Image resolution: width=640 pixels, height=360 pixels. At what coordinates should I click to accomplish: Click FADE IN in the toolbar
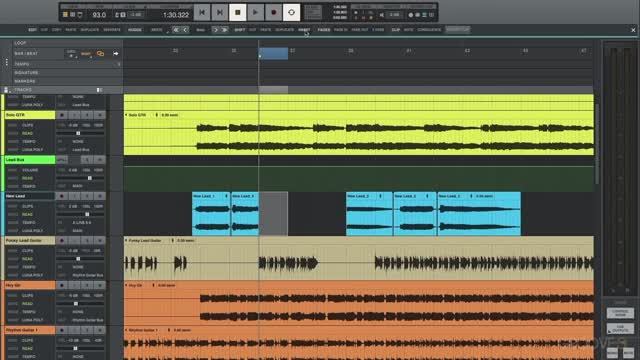[341, 30]
